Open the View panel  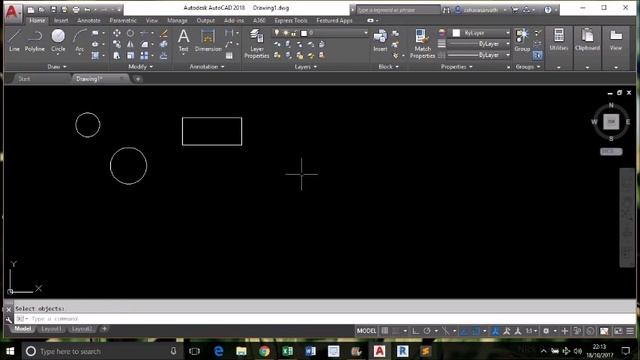click(616, 40)
